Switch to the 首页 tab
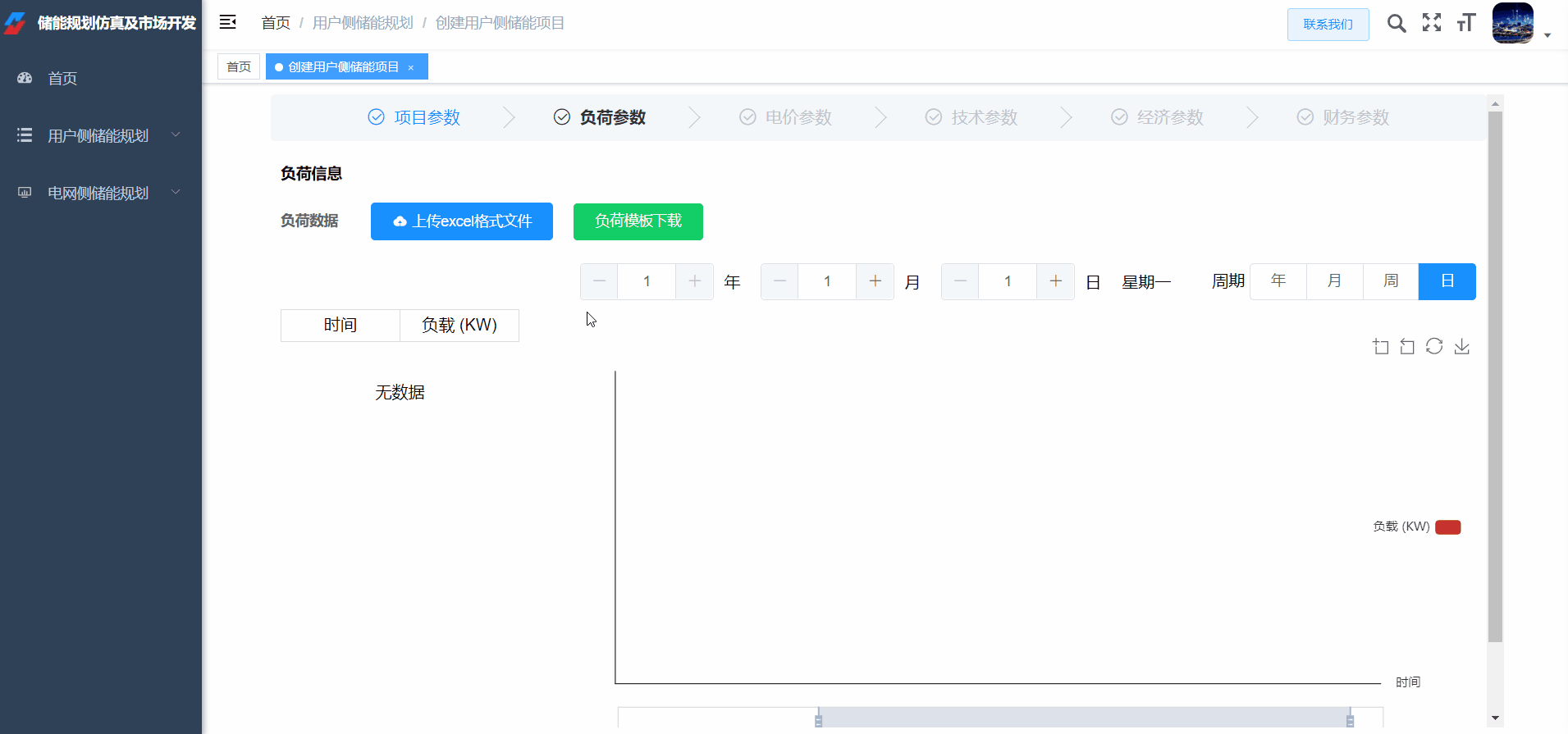The width and height of the screenshot is (1568, 734). [x=239, y=66]
